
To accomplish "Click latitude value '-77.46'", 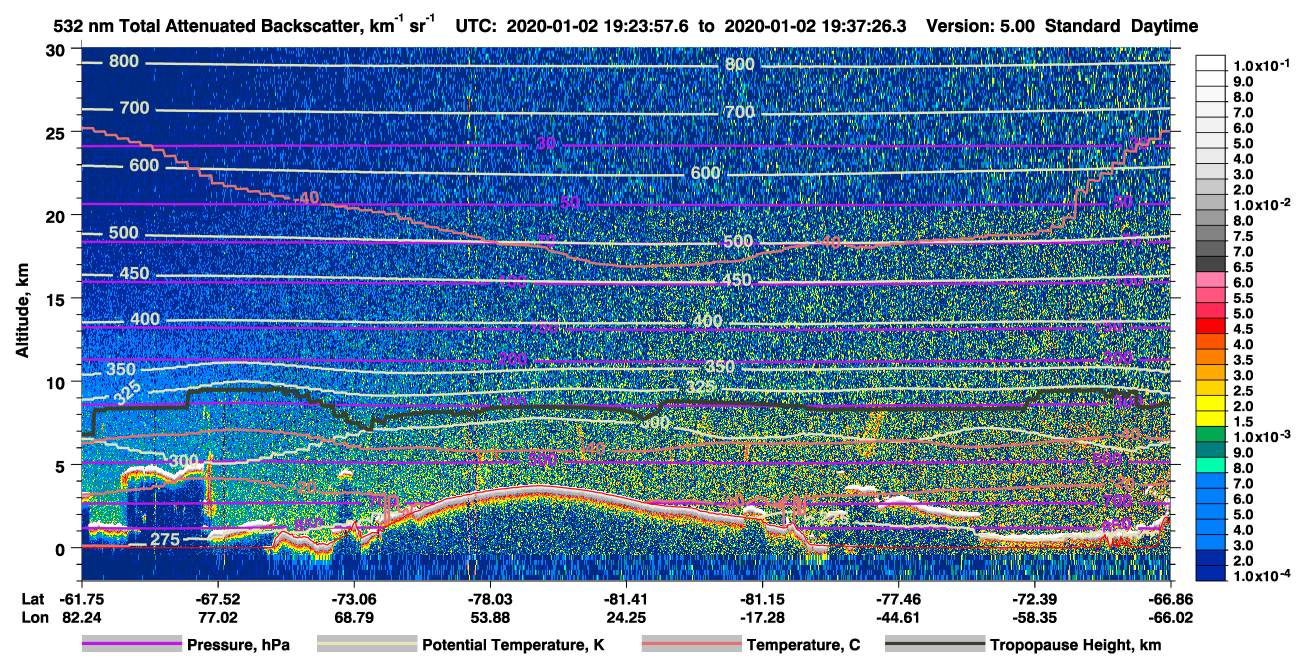I will click(x=899, y=599).
